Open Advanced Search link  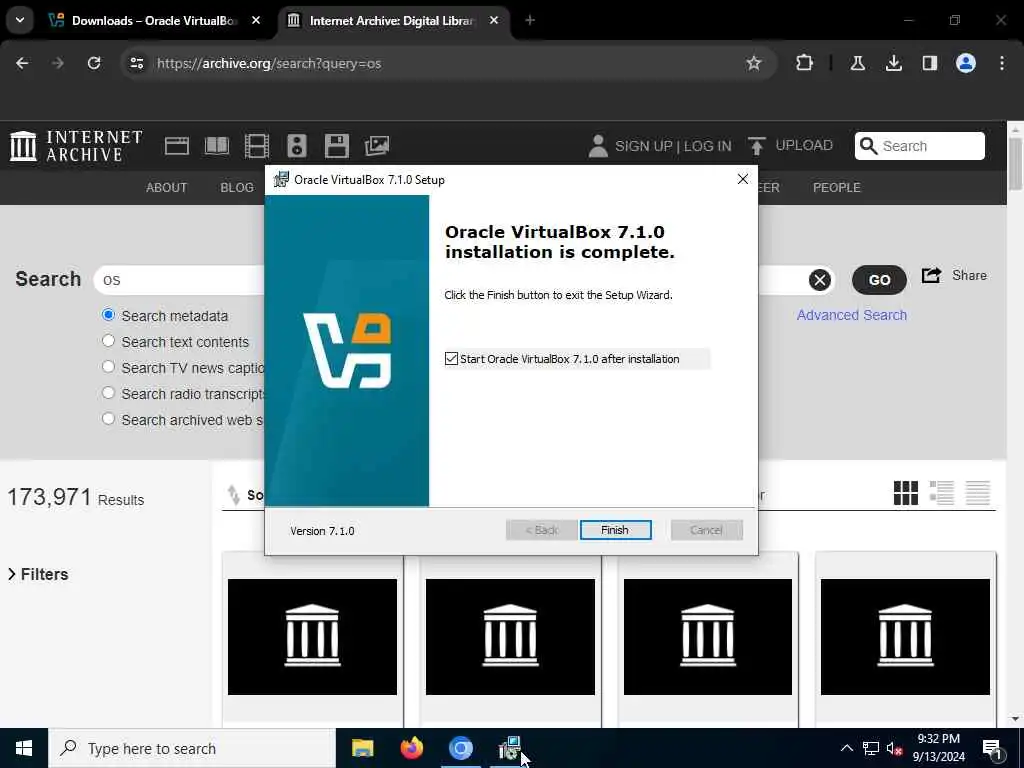tap(852, 315)
